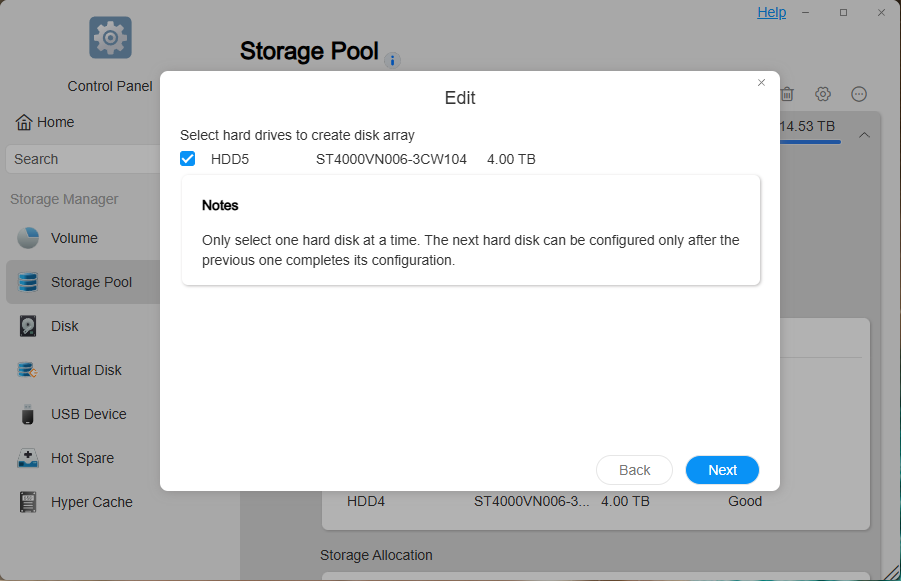The height and width of the screenshot is (581, 901).
Task: Click the USB Device icon
Action: [x=28, y=414]
